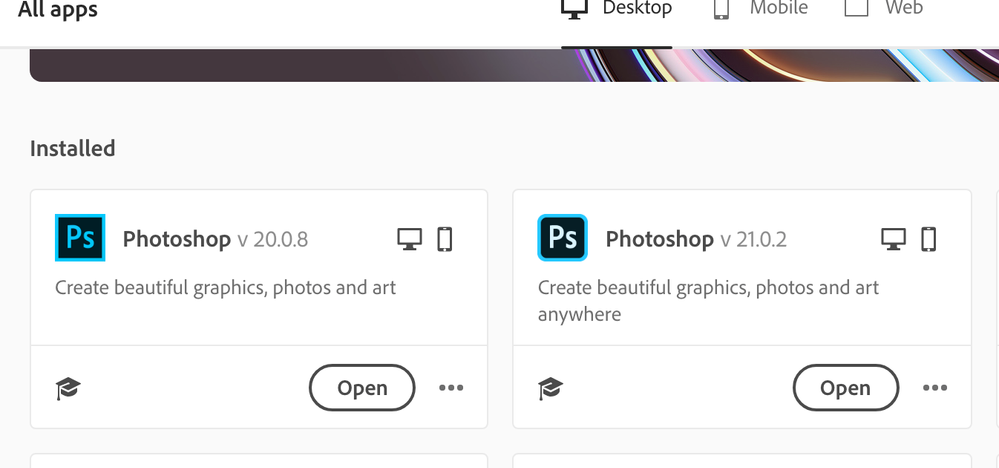Open Photoshop v 20.0.8
Screen dimensions: 999x468
click(362, 388)
